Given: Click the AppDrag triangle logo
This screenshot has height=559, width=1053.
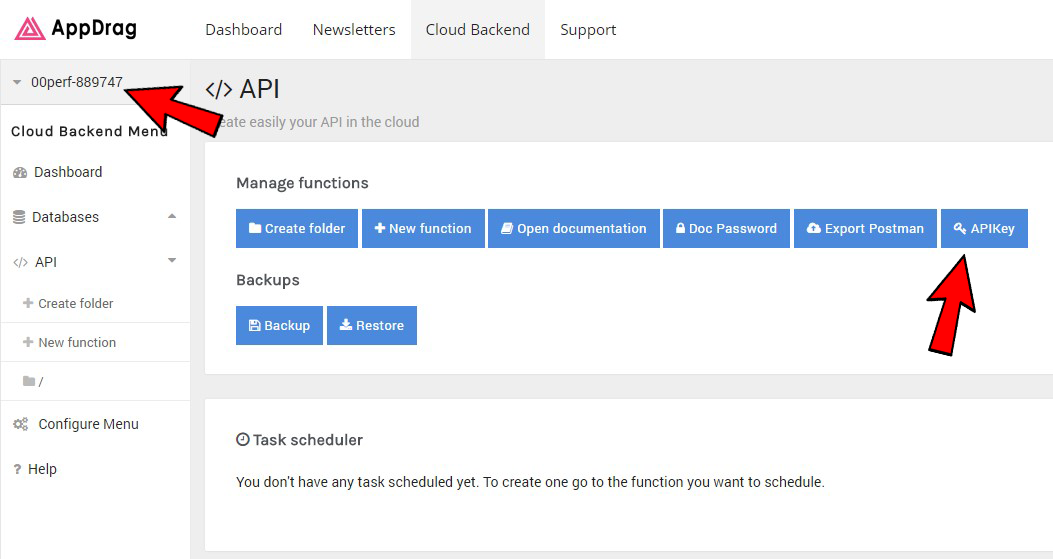Looking at the screenshot, I should coord(30,29).
